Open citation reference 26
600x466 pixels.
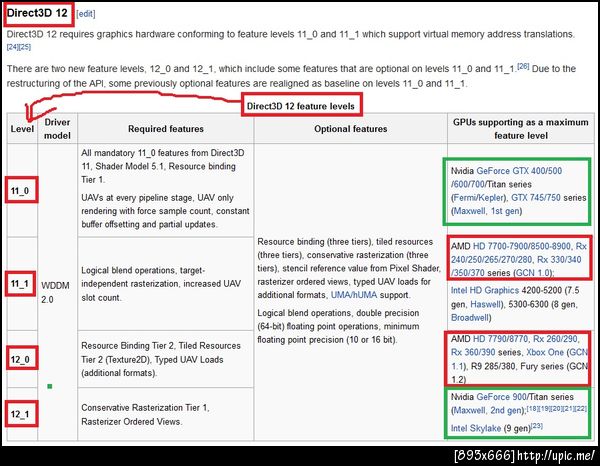tap(523, 66)
